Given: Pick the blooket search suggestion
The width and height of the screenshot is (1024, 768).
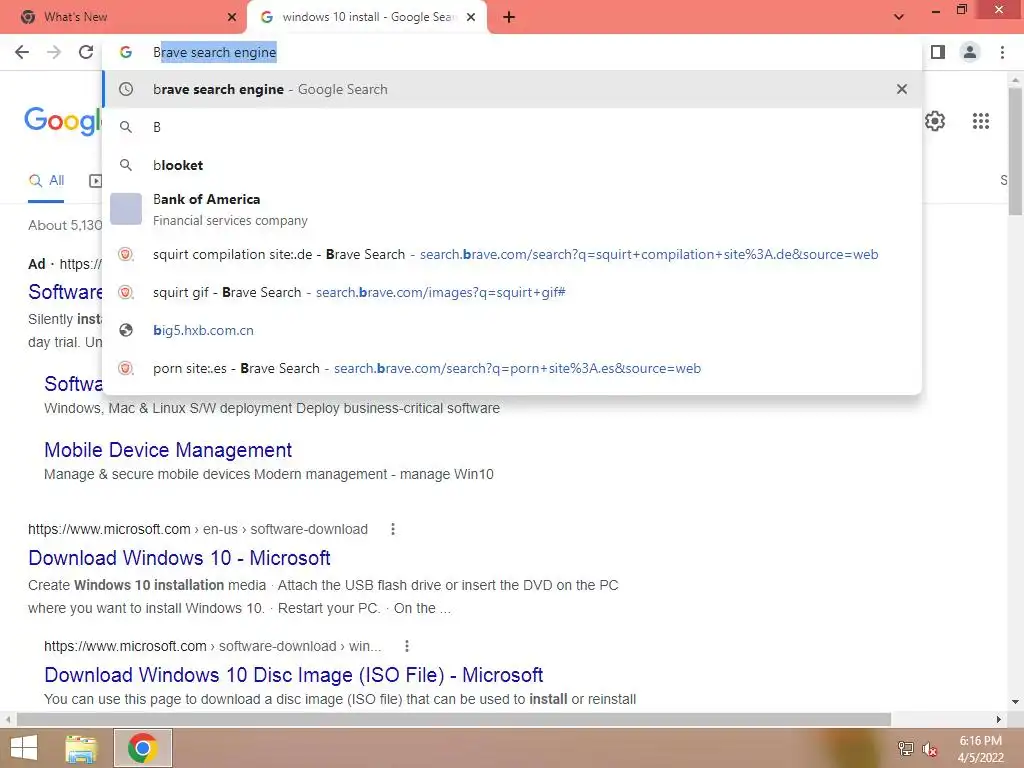Looking at the screenshot, I should 512,165.
